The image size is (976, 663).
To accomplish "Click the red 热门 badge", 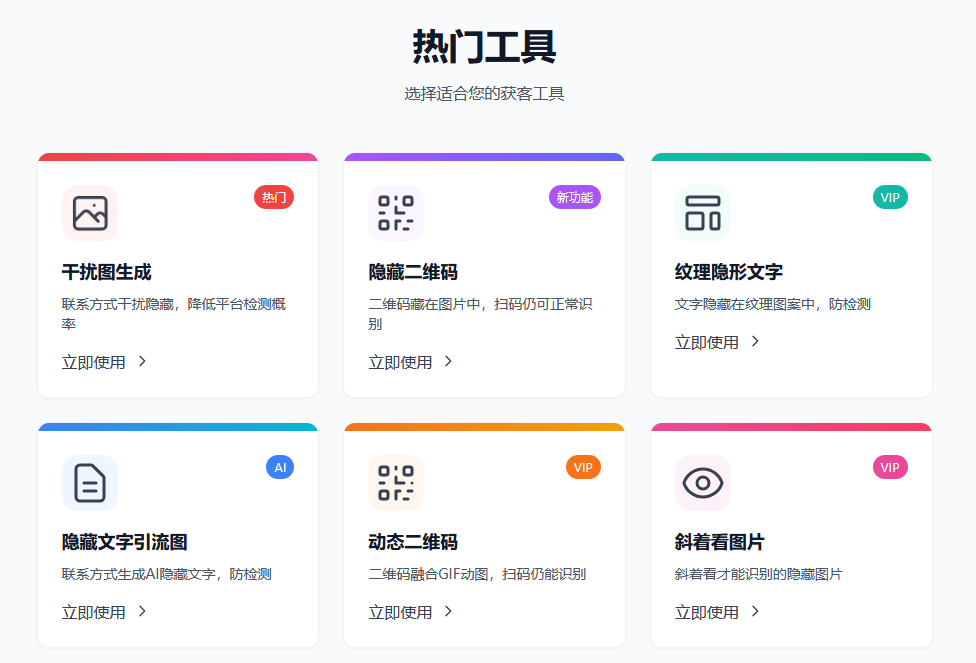I will (274, 197).
